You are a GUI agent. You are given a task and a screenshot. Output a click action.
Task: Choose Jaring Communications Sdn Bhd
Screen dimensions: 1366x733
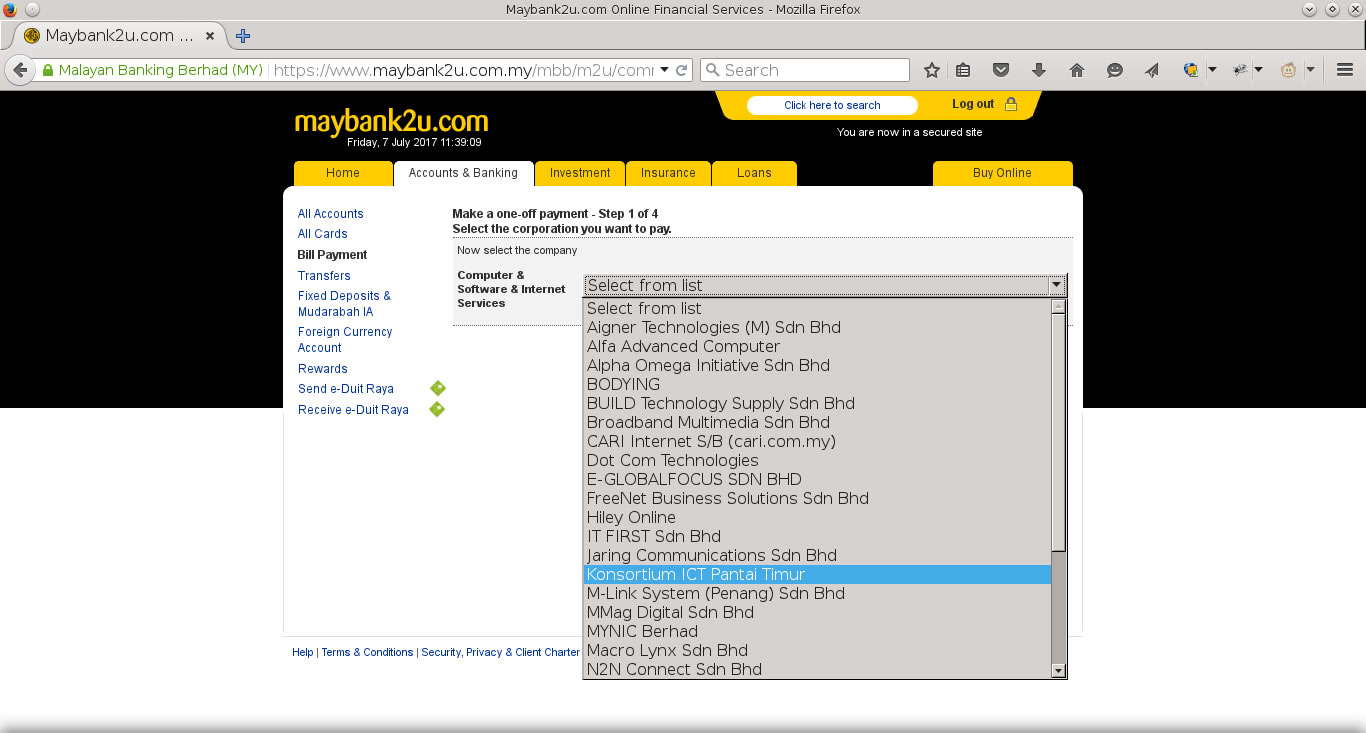tap(817, 556)
